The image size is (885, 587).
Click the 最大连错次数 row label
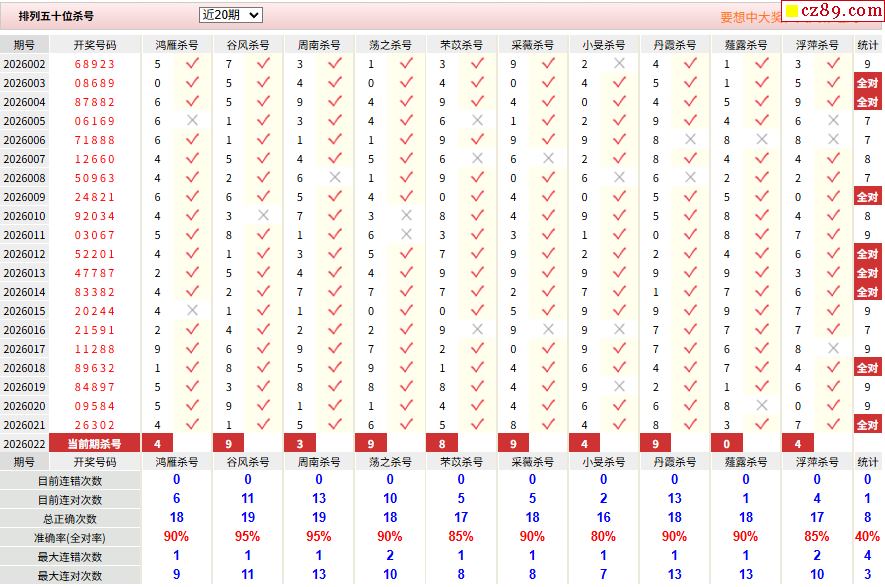point(70,557)
